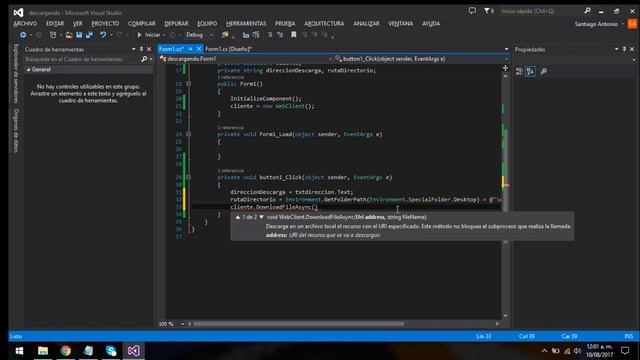Click the notifications filter flag icon
The height and width of the screenshot is (360, 640).
(x=489, y=11)
